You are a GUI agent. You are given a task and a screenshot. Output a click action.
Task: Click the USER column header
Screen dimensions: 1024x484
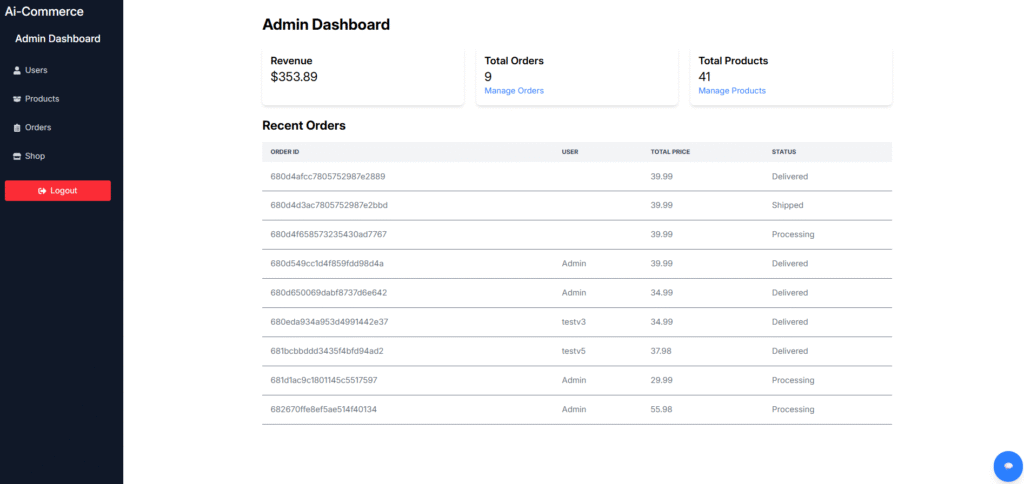click(570, 152)
